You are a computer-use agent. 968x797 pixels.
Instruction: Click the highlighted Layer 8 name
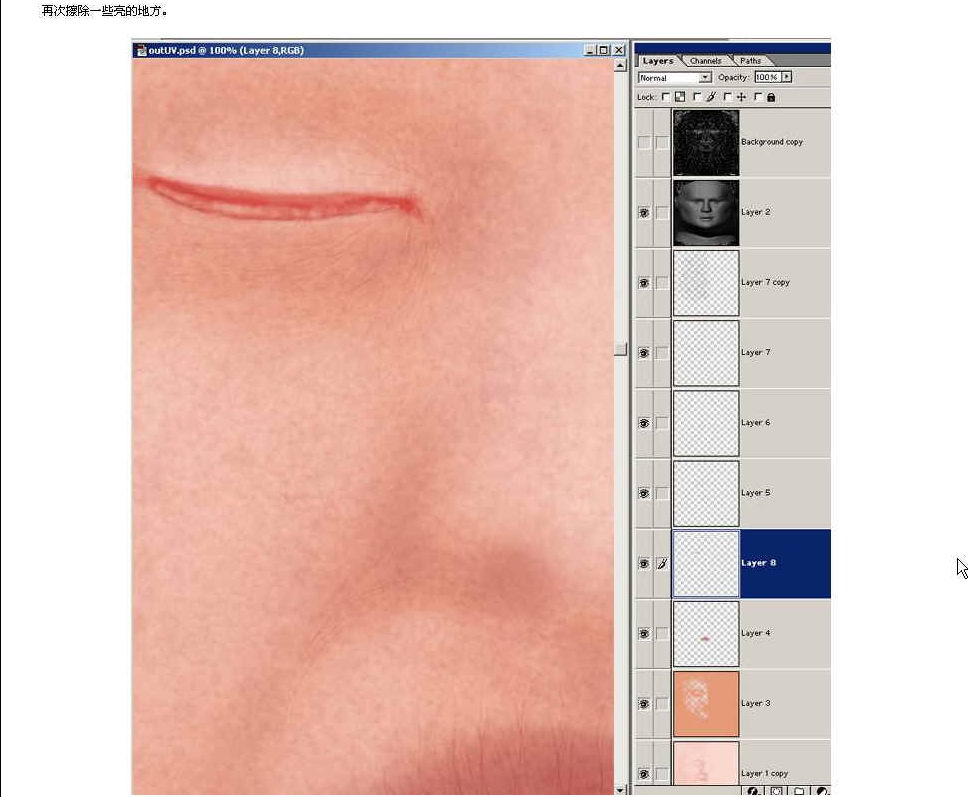[759, 563]
